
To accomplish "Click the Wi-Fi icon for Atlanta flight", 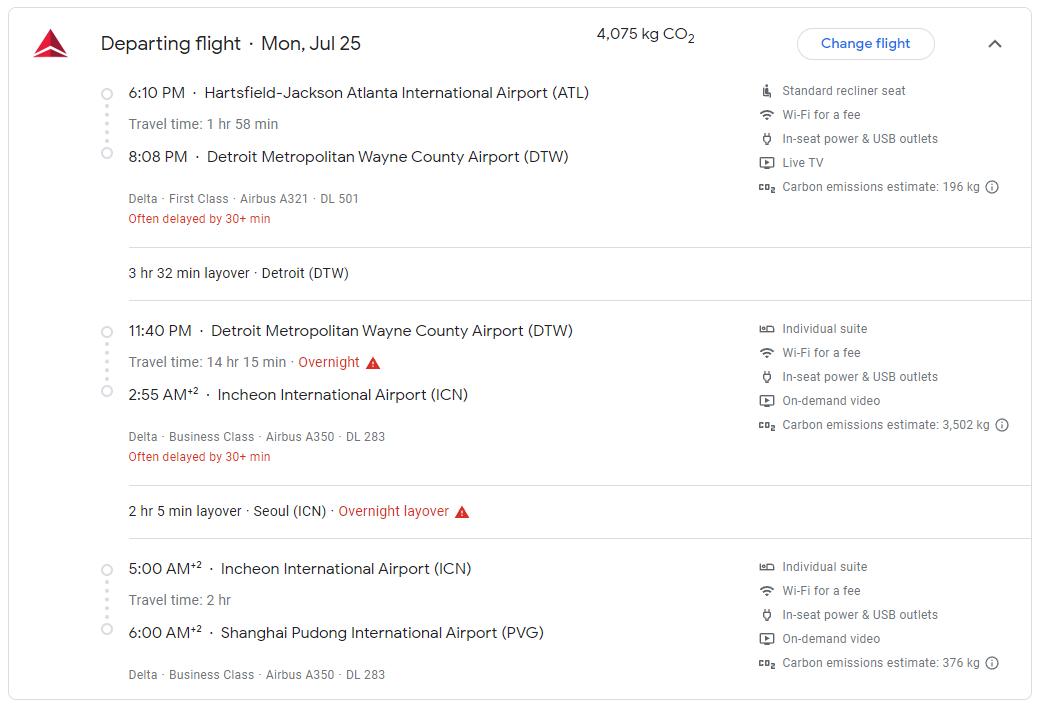I will click(767, 115).
